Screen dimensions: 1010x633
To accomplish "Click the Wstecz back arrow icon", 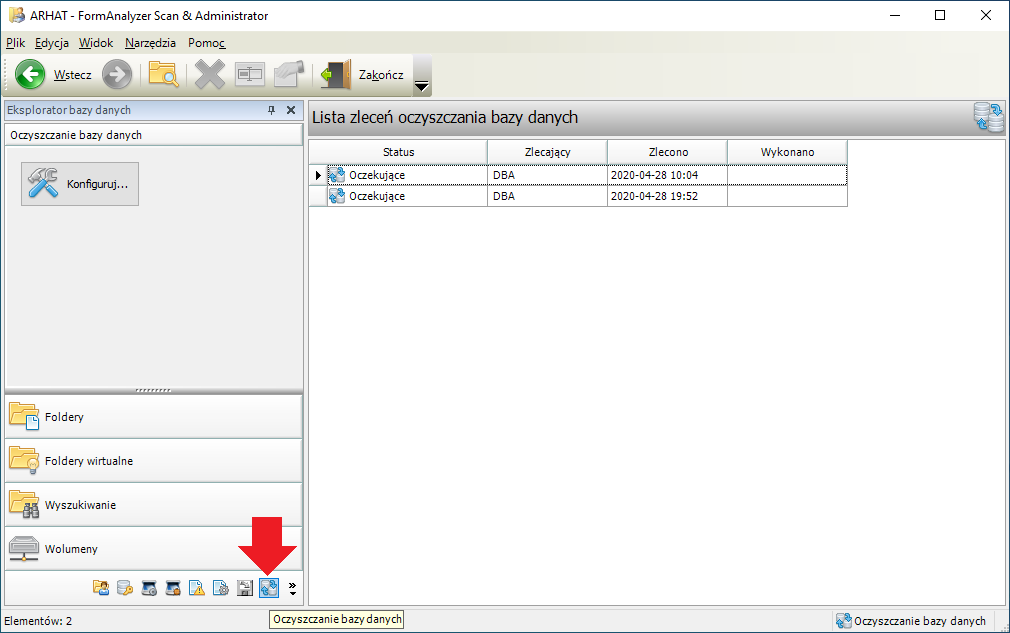I will 29,74.
